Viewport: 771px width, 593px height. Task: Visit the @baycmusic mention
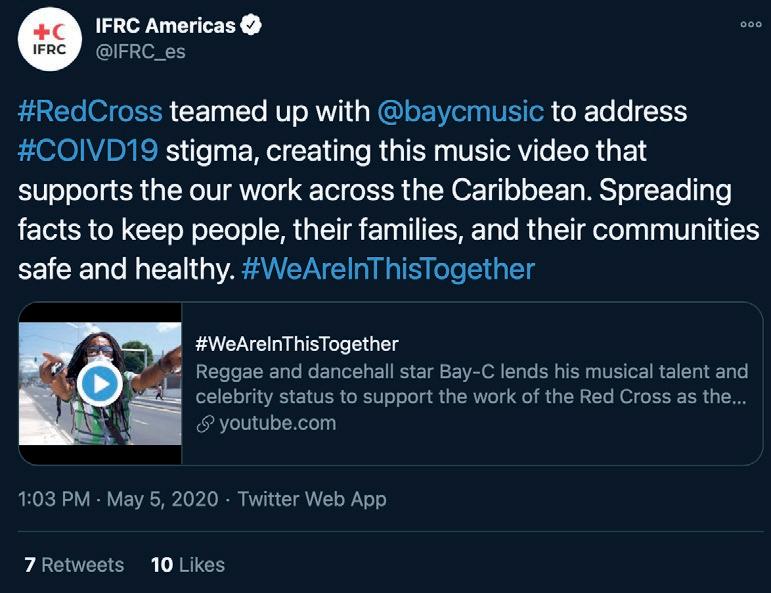460,110
